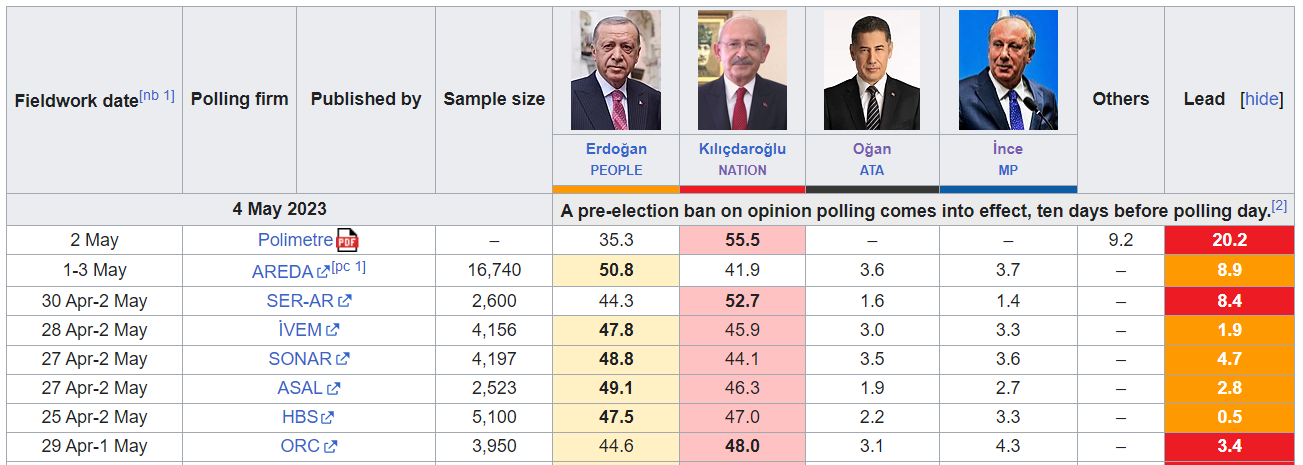Click the SER-AR external link icon

[345, 300]
